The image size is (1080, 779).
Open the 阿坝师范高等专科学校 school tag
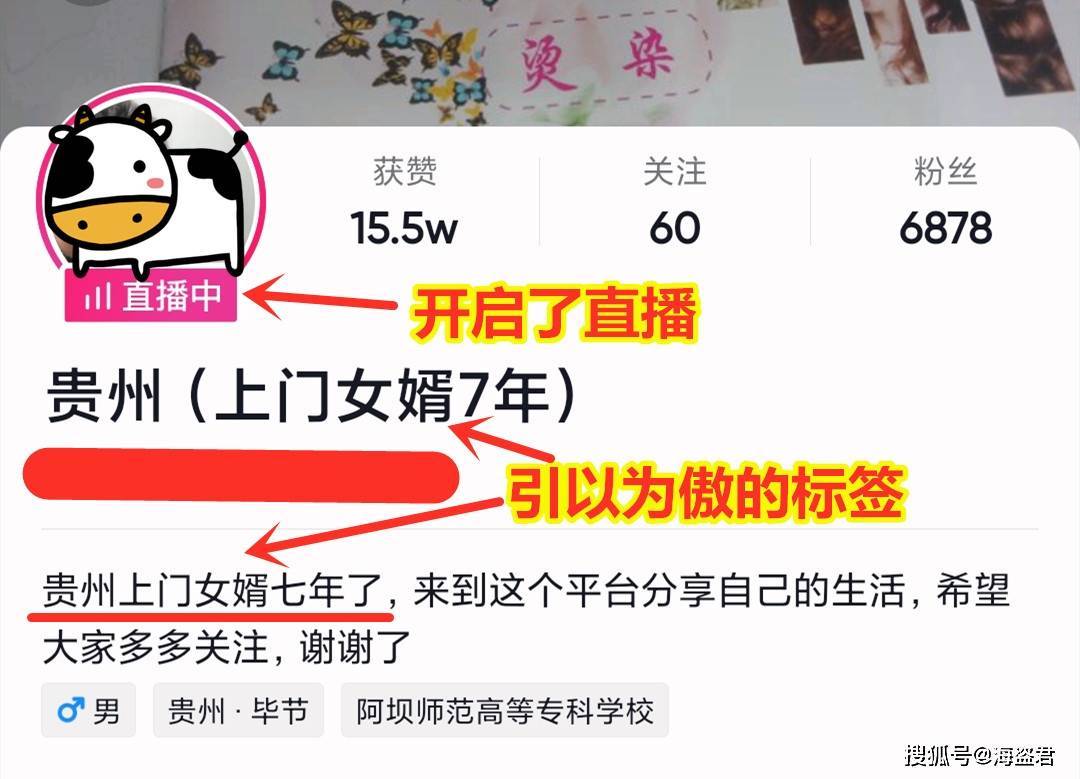[x=505, y=710]
